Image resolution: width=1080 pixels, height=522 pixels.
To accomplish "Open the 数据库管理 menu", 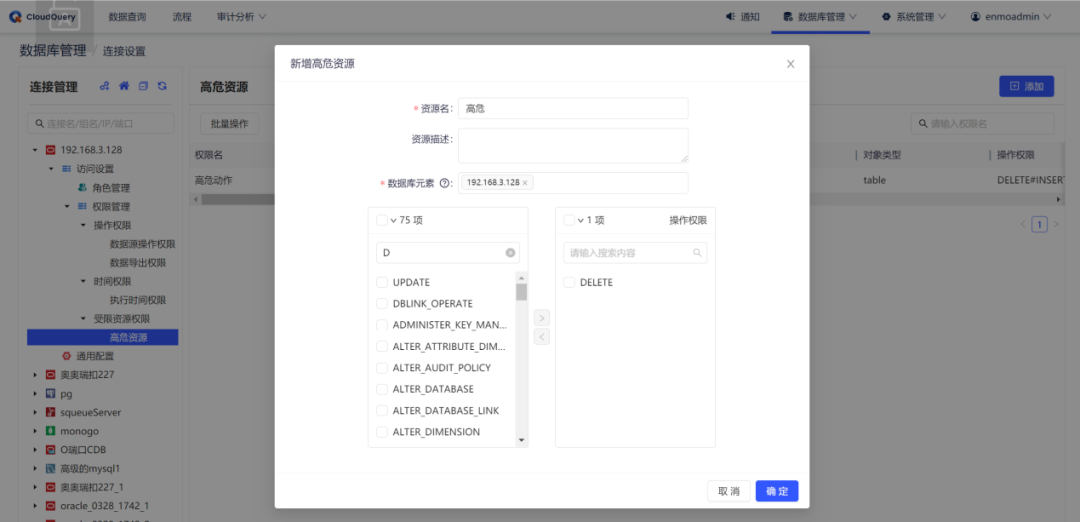I will [x=820, y=17].
